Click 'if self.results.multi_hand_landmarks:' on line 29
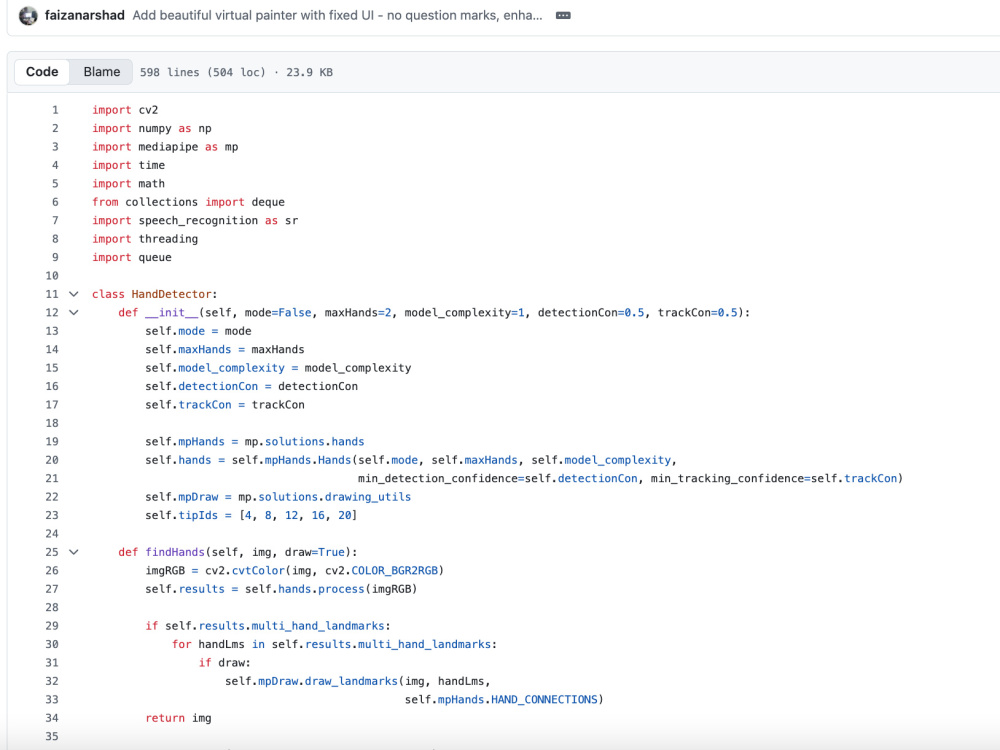Viewport: 1000px width, 750px height. coord(268,626)
